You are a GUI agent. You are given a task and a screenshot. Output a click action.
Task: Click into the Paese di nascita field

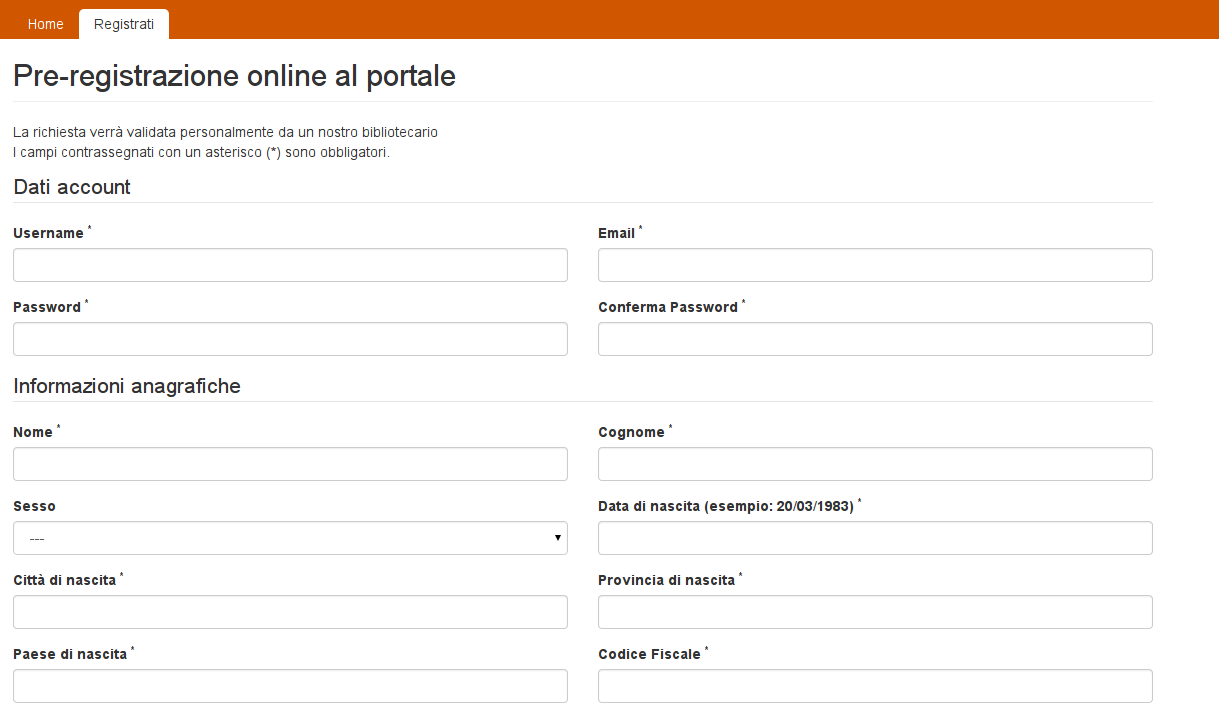[x=290, y=686]
